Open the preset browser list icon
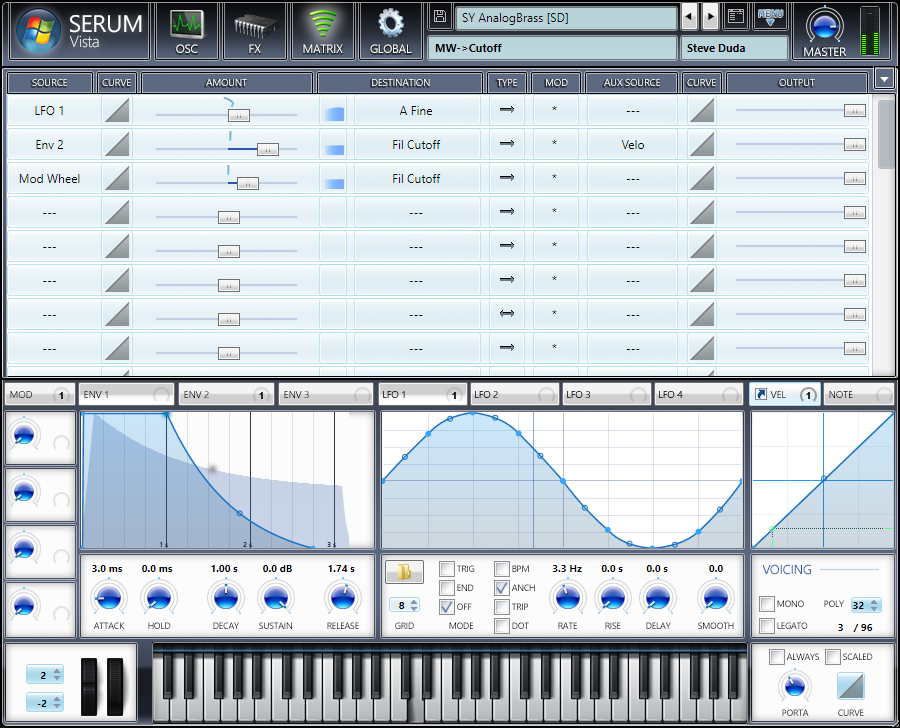Viewport: 900px width, 728px height. click(x=736, y=17)
